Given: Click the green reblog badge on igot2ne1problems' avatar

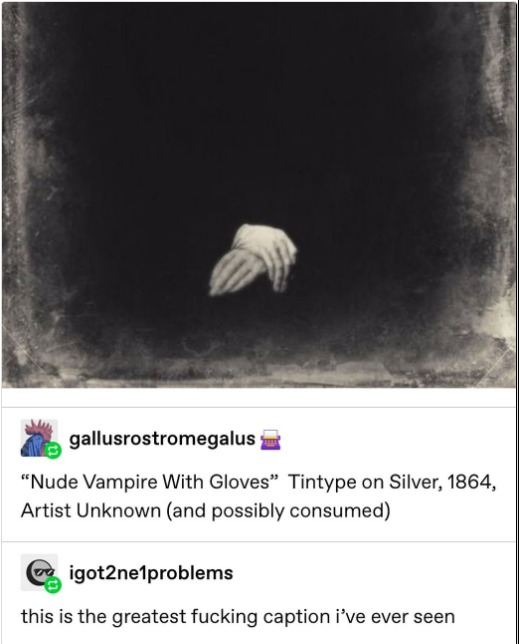Looking at the screenshot, I should coord(53,584).
